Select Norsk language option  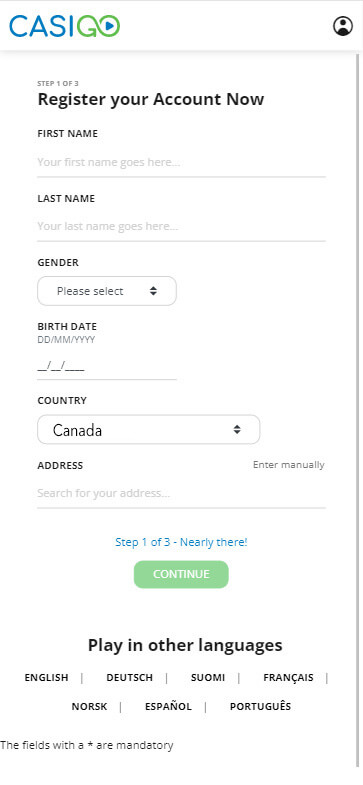pyautogui.click(x=89, y=707)
